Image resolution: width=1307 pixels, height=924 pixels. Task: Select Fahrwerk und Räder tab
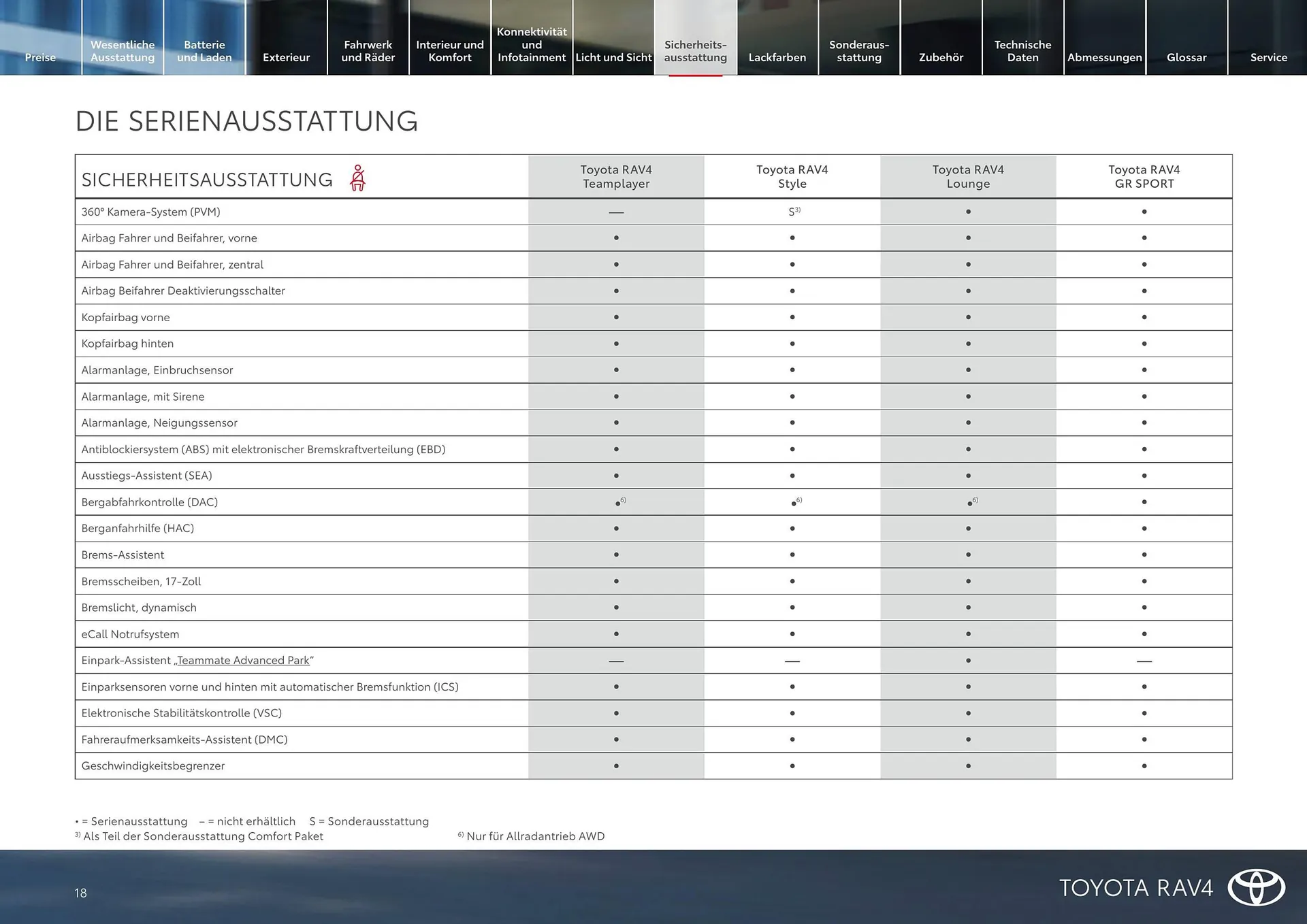click(368, 51)
